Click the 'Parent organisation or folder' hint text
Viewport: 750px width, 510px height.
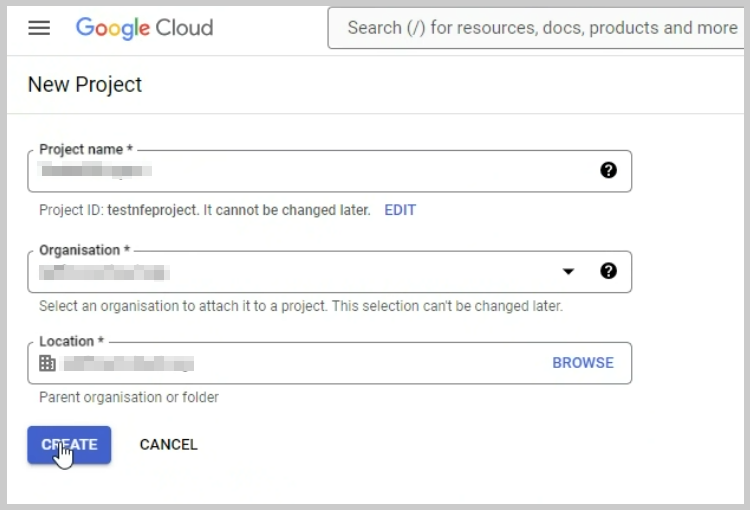pyautogui.click(x=129, y=397)
